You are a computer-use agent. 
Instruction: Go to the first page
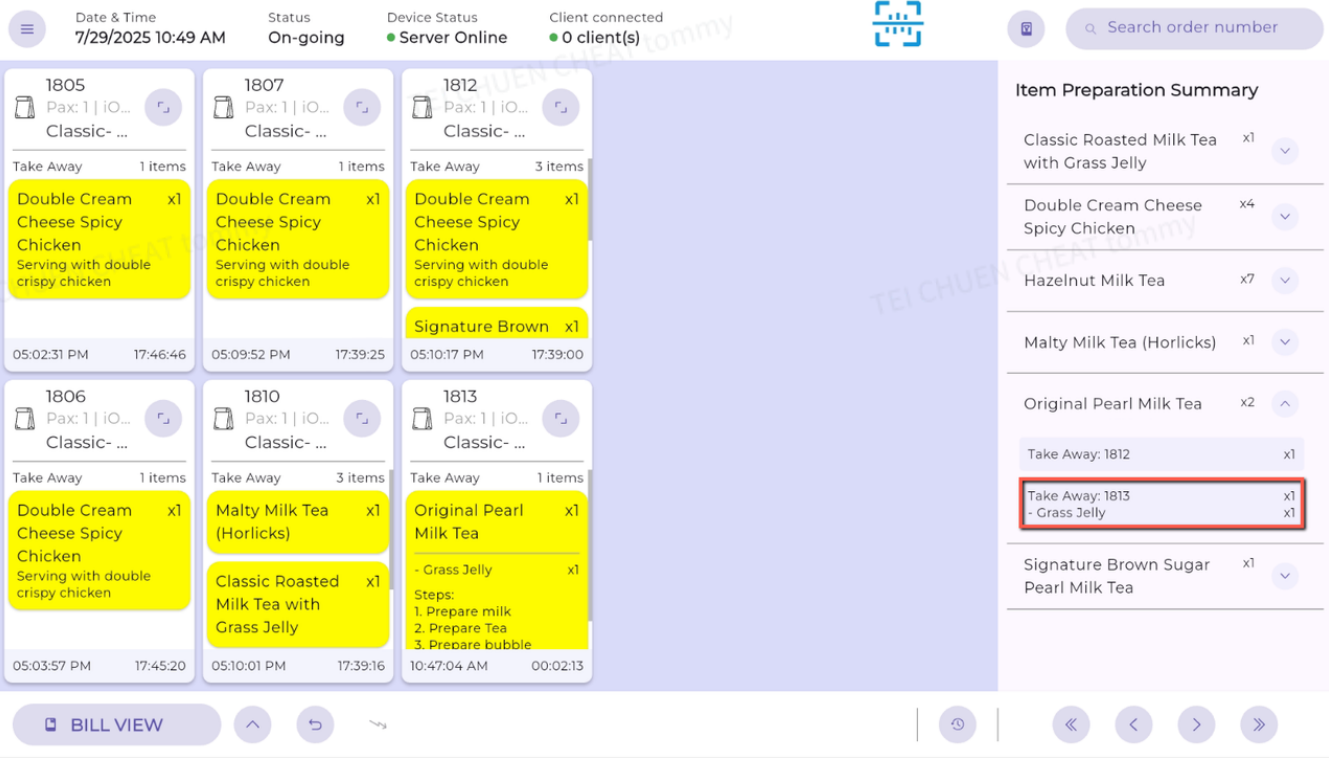(x=1070, y=725)
